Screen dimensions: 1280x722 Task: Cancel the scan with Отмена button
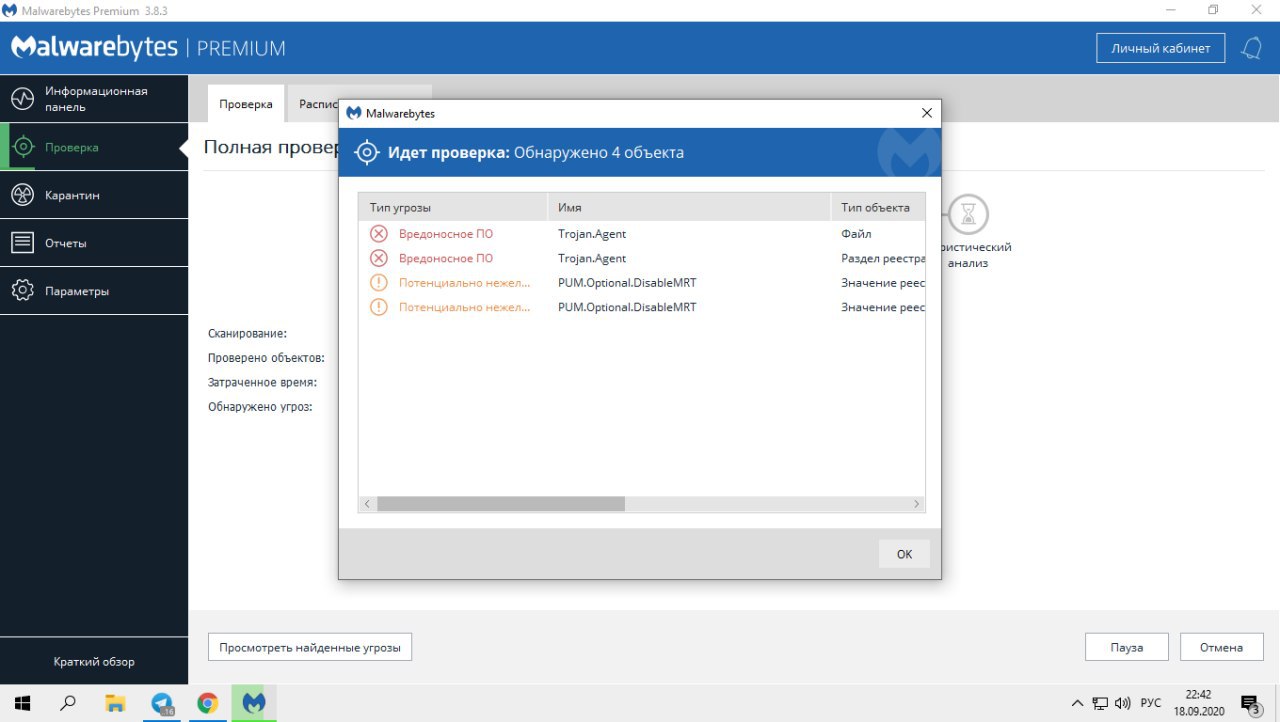(1221, 647)
